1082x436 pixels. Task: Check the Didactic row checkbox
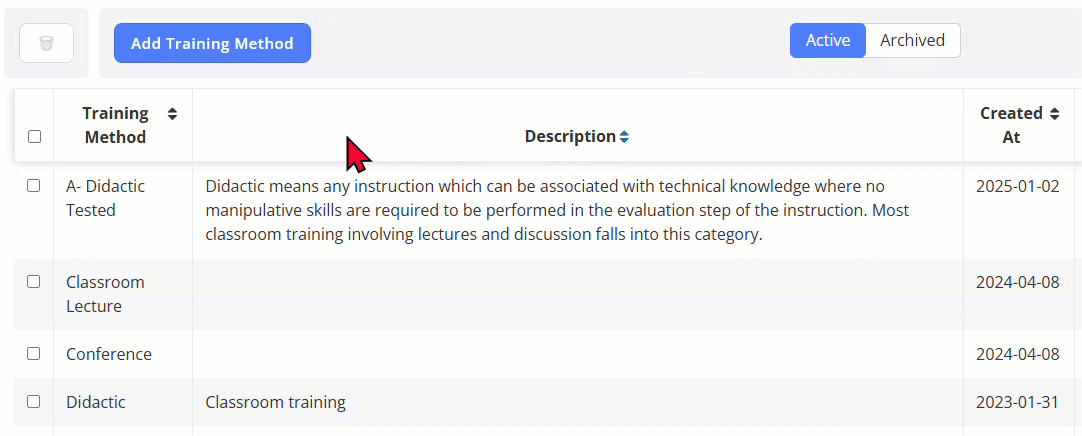[33, 402]
